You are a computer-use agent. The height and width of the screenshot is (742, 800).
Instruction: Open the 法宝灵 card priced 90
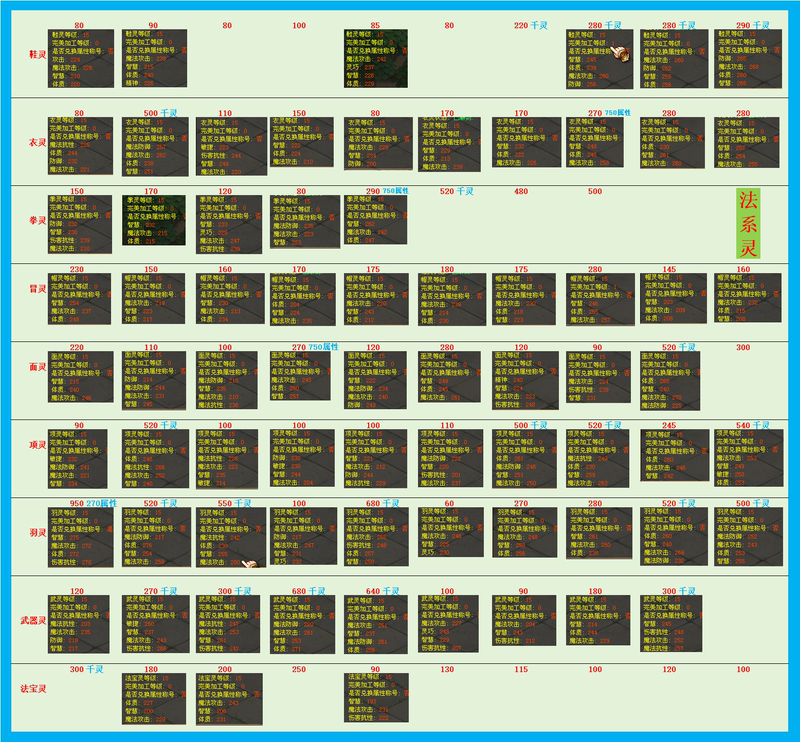click(x=376, y=698)
